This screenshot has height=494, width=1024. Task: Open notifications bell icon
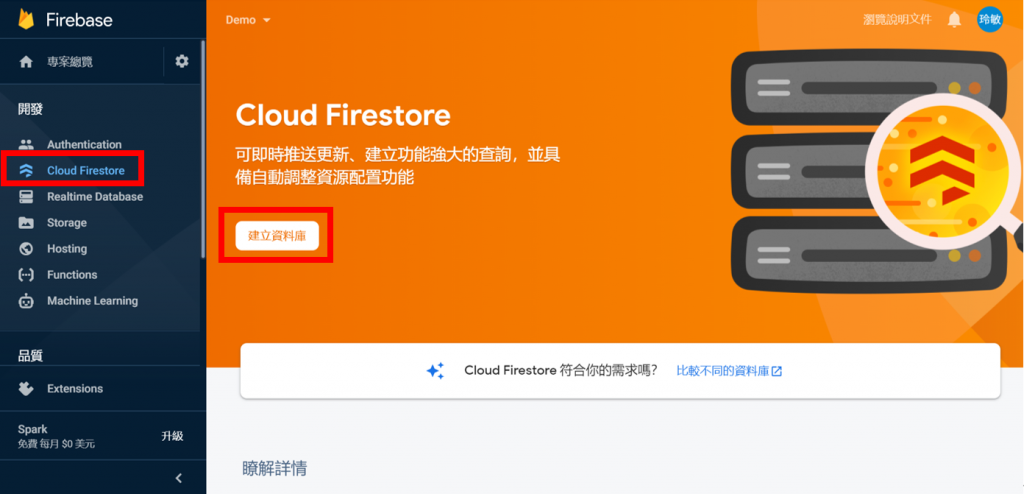click(x=954, y=20)
